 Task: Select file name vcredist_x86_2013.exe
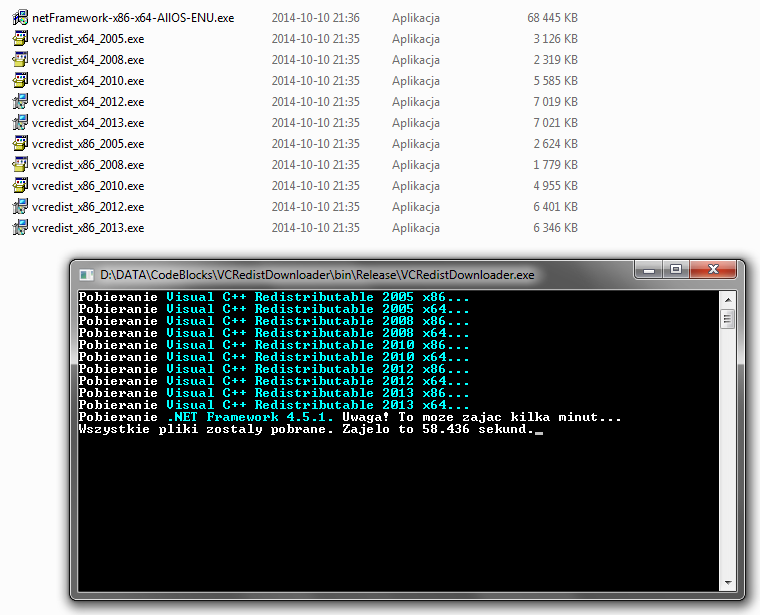click(88, 228)
